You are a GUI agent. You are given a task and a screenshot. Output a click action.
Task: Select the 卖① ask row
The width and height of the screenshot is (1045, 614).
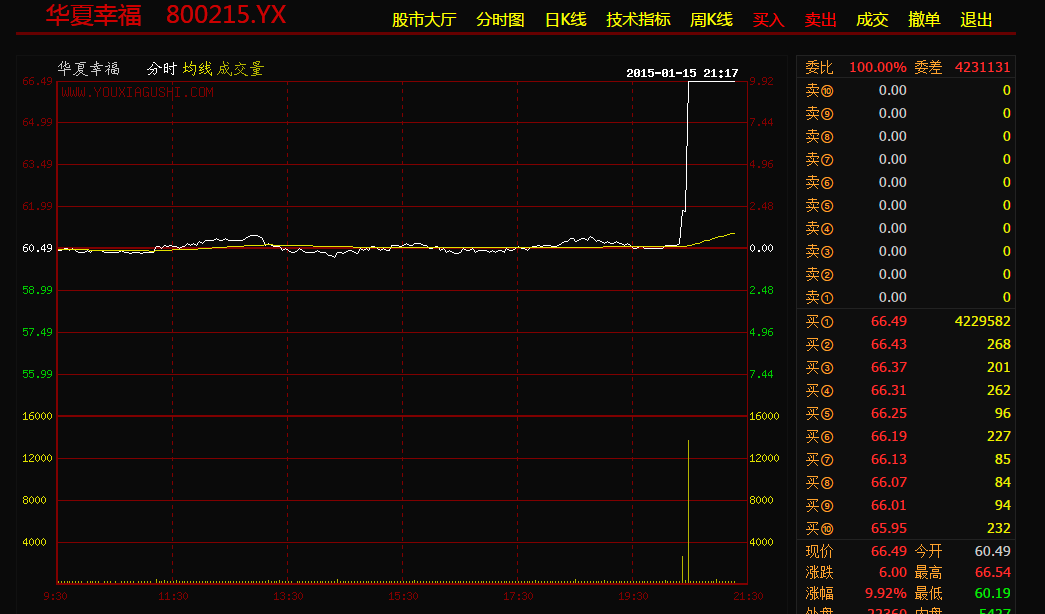[x=906, y=297]
